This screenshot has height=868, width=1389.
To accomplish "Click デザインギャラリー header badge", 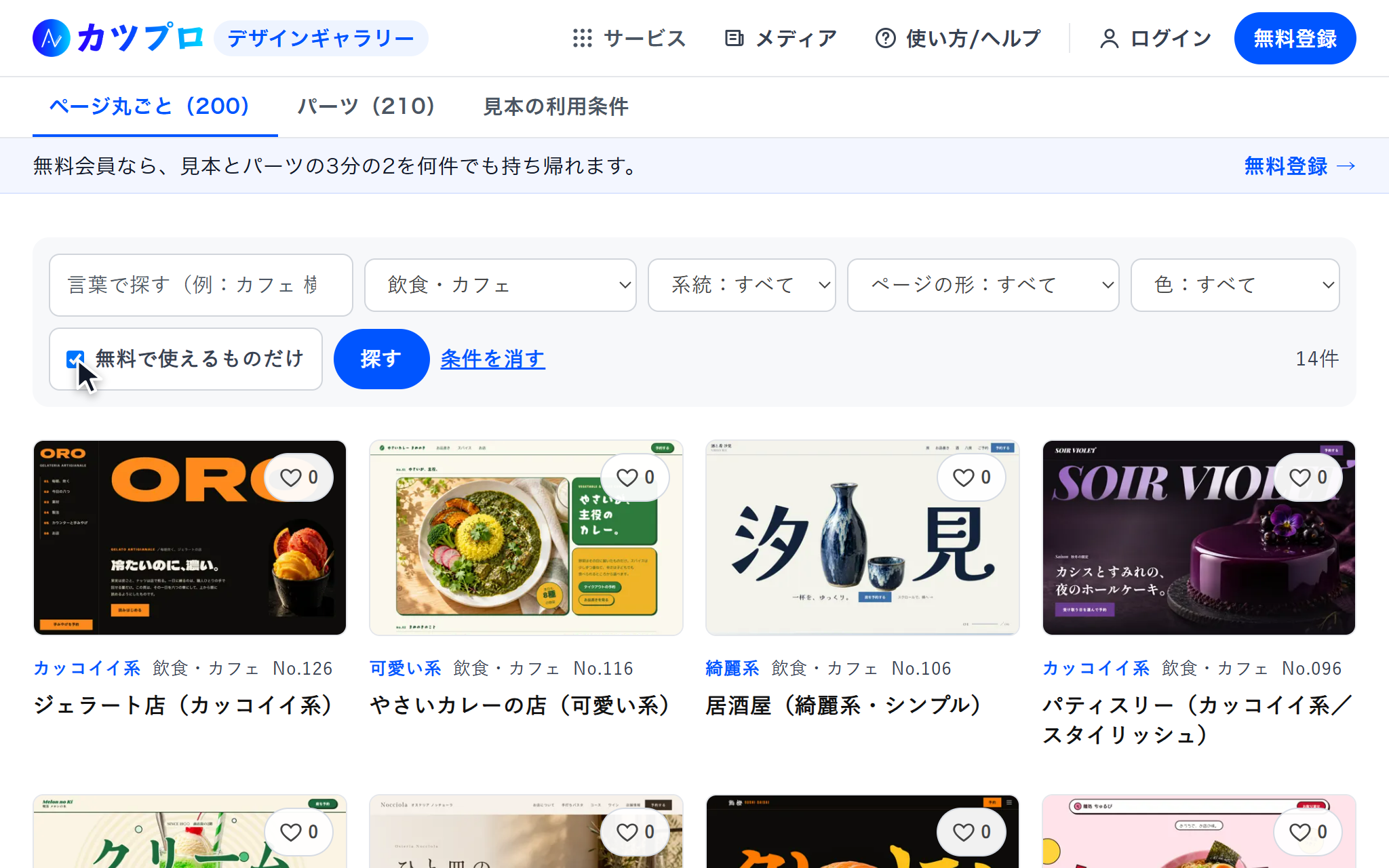I will [x=321, y=39].
